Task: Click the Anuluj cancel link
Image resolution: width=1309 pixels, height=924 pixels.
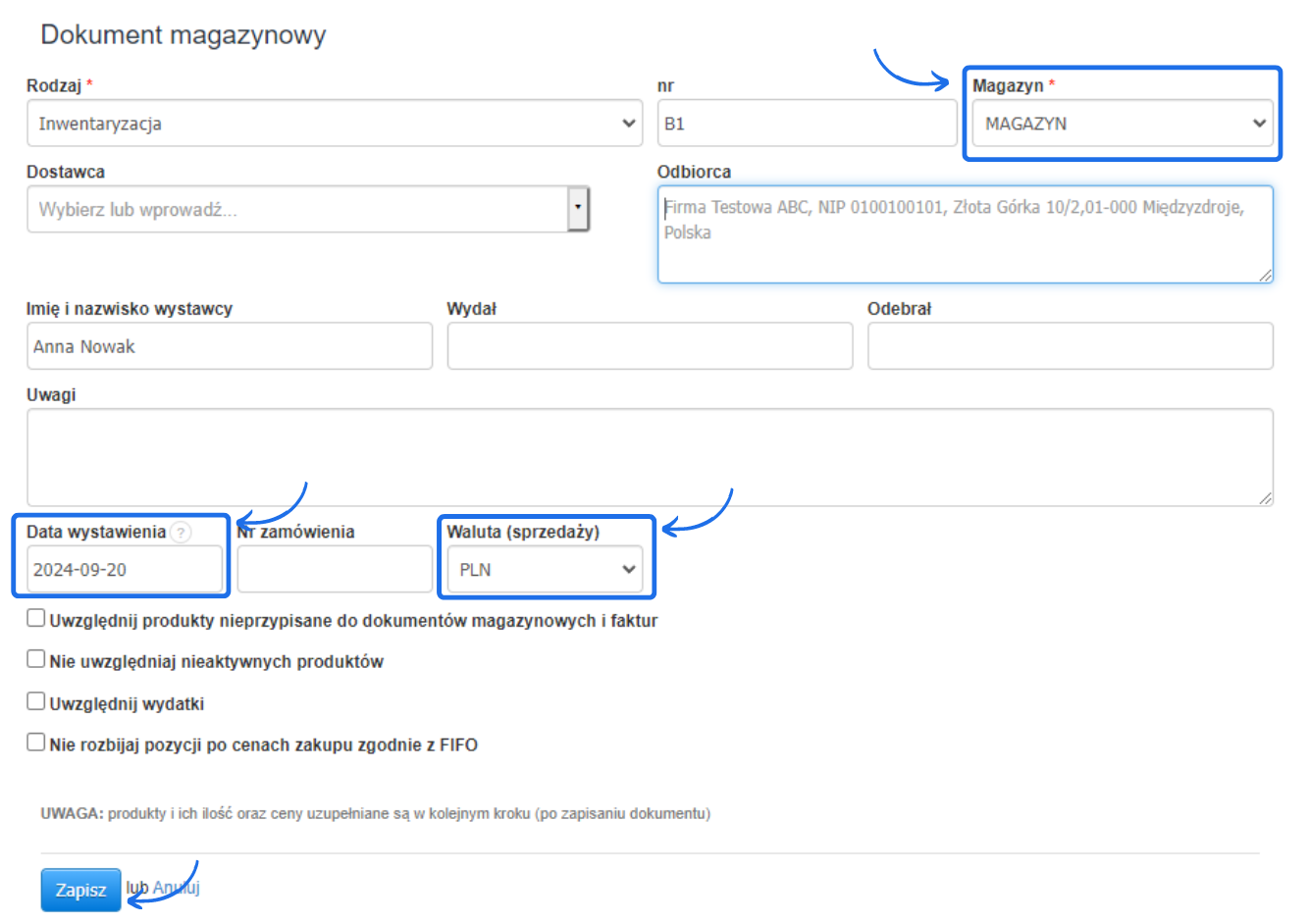Action: tap(177, 890)
